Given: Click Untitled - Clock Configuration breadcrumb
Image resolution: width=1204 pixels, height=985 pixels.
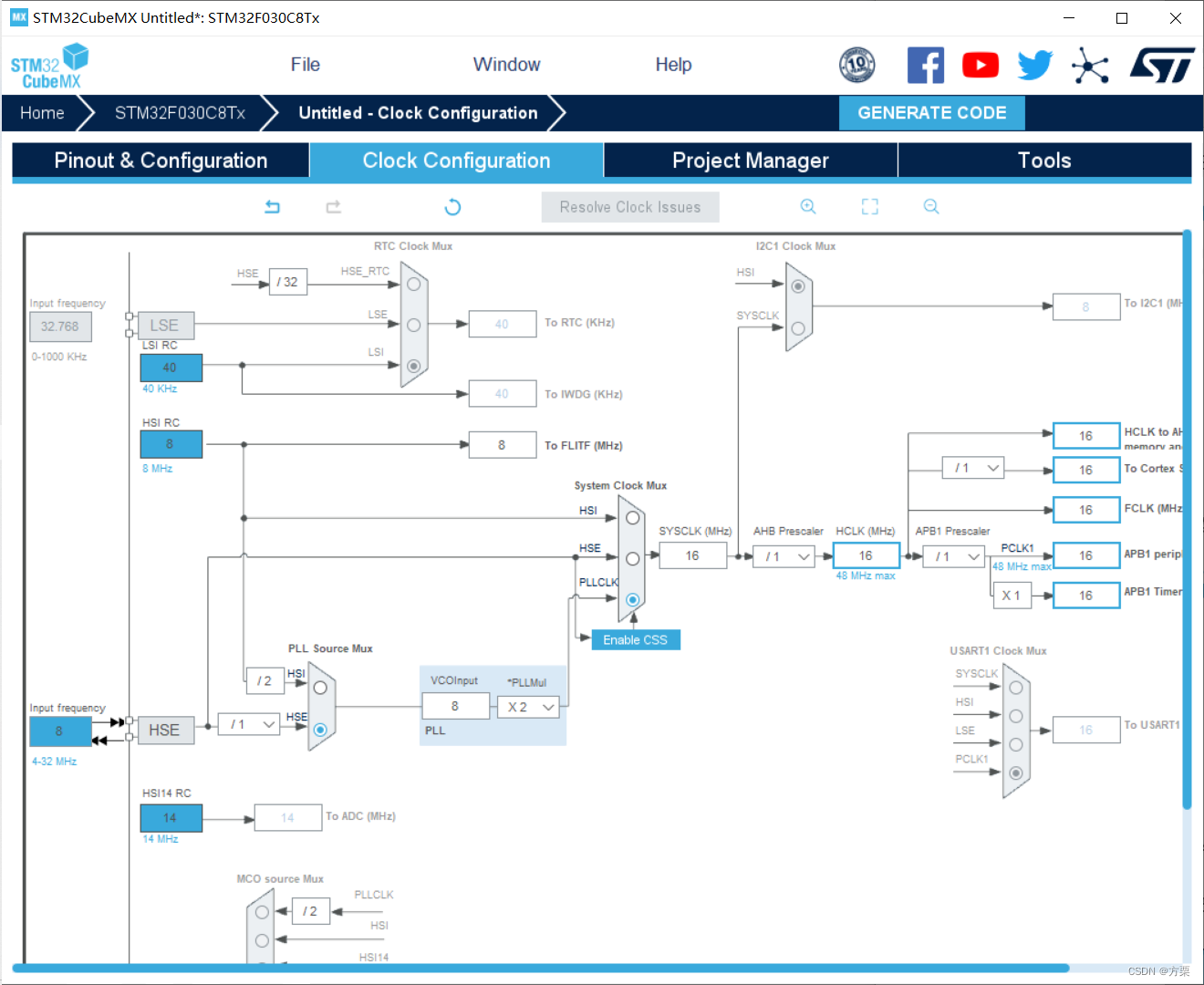Looking at the screenshot, I should pos(418,113).
